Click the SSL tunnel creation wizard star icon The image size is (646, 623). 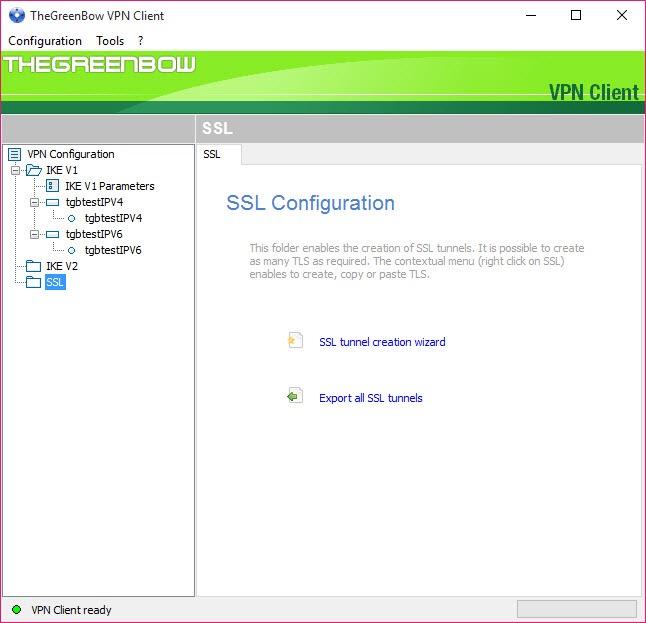(x=295, y=340)
